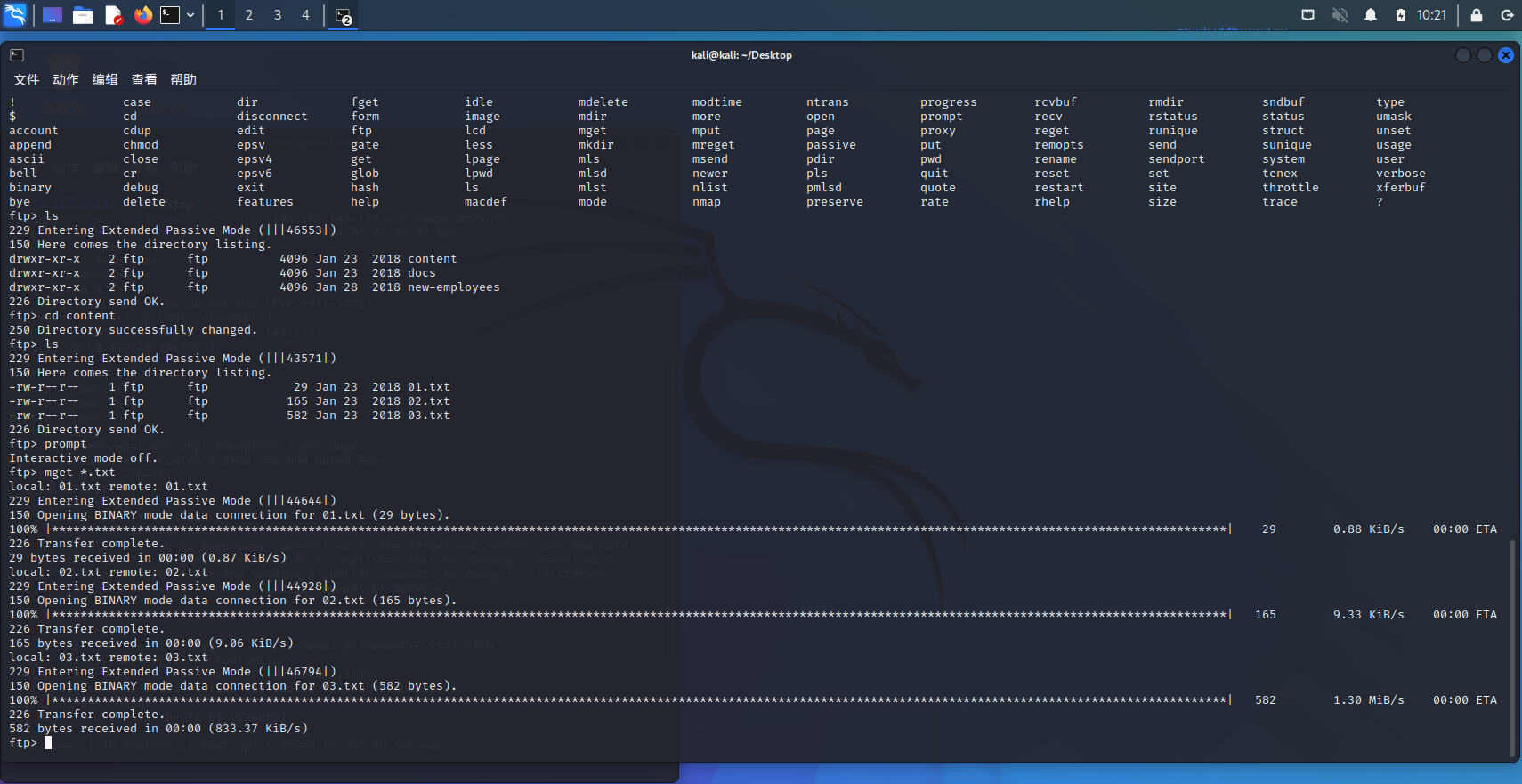The image size is (1522, 784).
Task: Click the 'features' command in help list
Action: coord(265,202)
